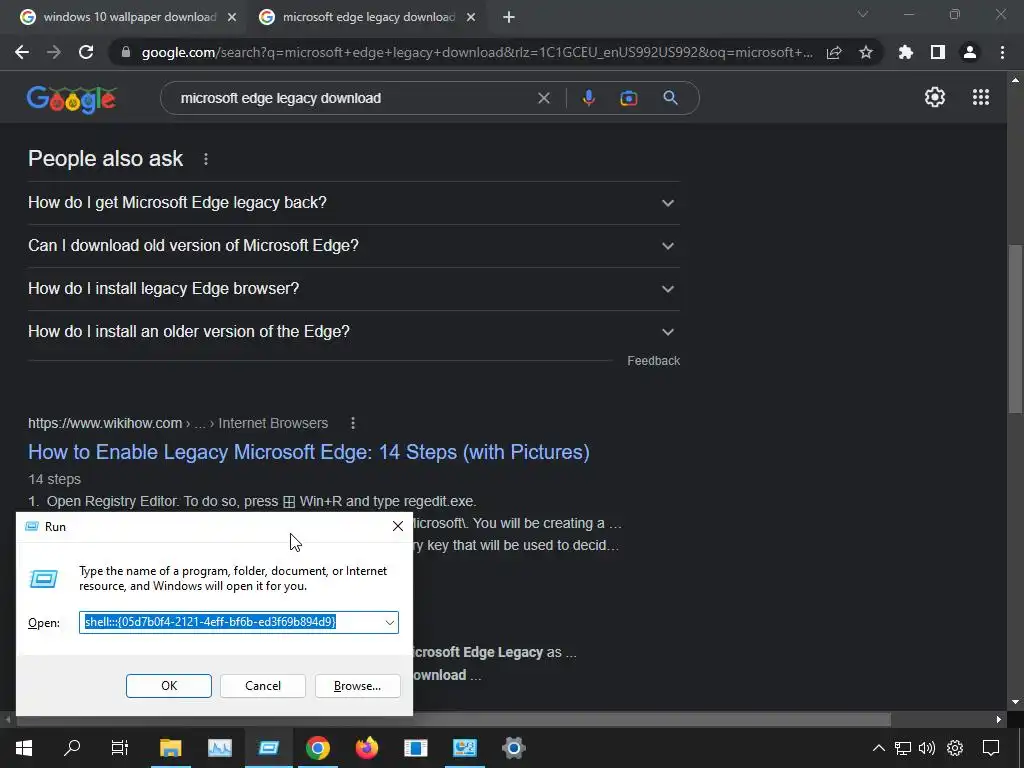The height and width of the screenshot is (768, 1024).
Task: Clear the Google search box text
Action: pyautogui.click(x=543, y=98)
